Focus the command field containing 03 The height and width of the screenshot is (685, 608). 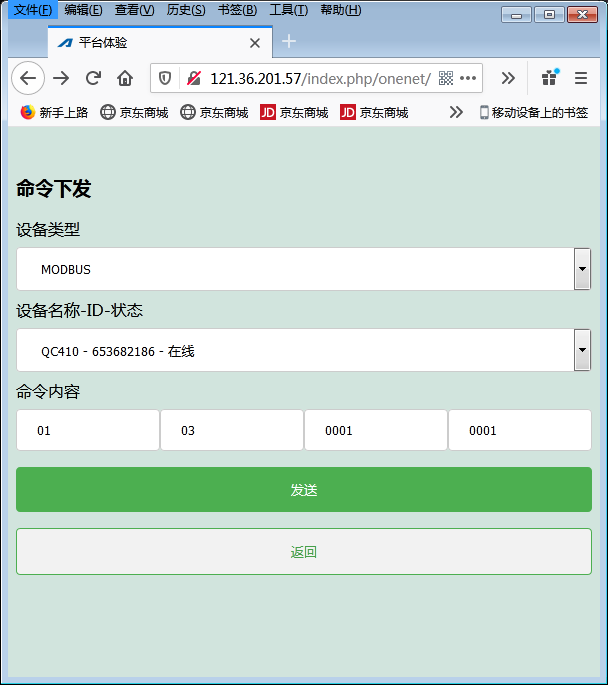click(232, 430)
